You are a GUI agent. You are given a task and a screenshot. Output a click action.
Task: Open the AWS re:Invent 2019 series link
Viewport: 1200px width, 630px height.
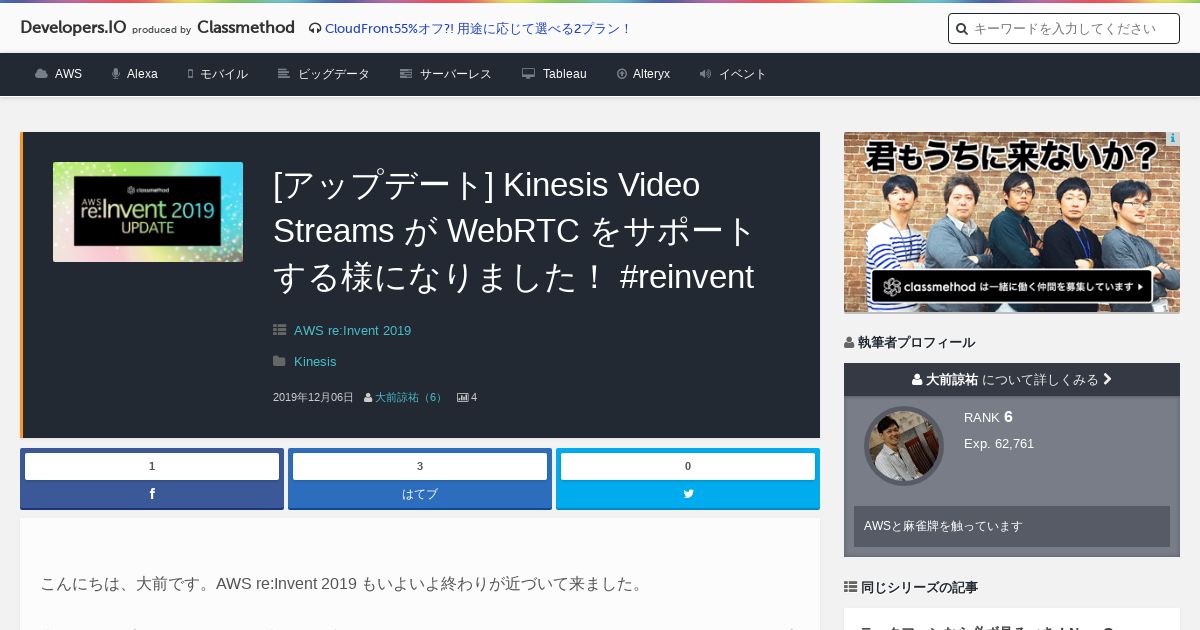coord(352,331)
